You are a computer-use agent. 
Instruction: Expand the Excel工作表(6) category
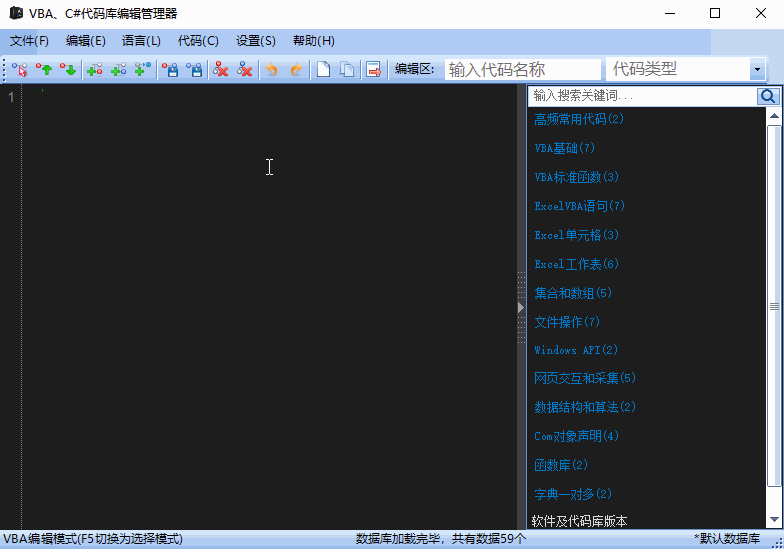(x=577, y=264)
